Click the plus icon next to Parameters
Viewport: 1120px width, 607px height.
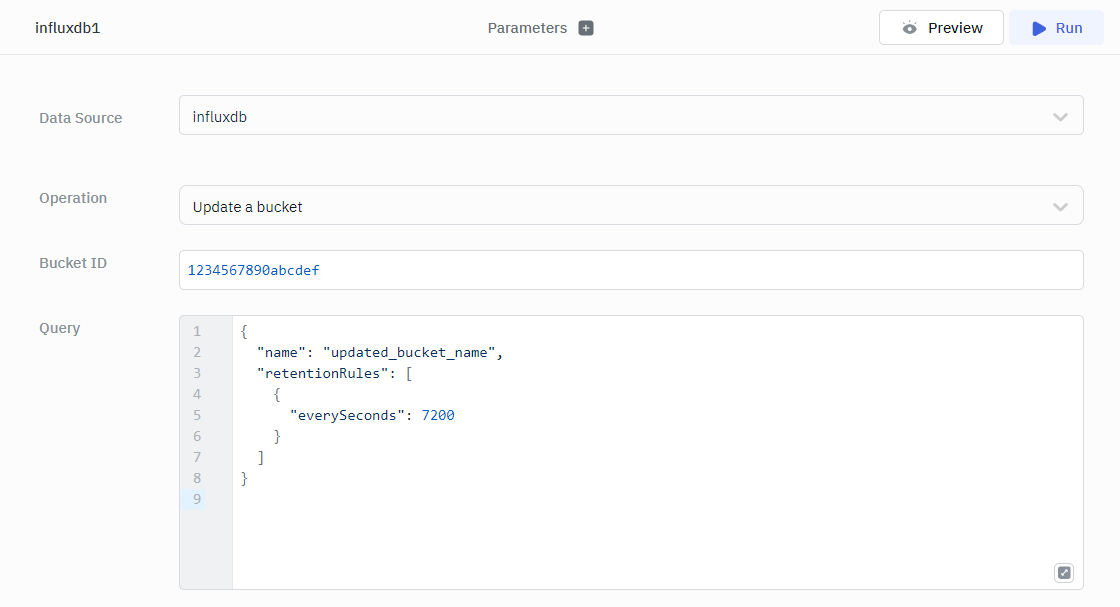click(x=586, y=28)
